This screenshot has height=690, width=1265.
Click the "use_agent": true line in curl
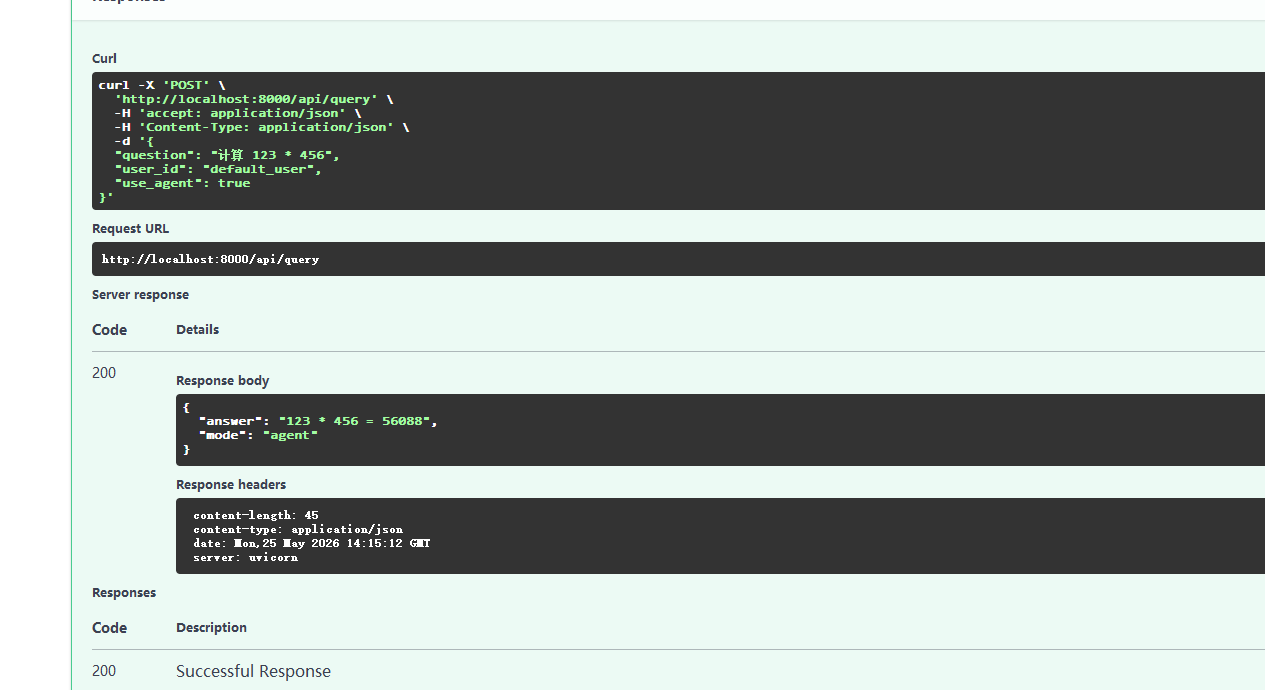click(x=182, y=183)
